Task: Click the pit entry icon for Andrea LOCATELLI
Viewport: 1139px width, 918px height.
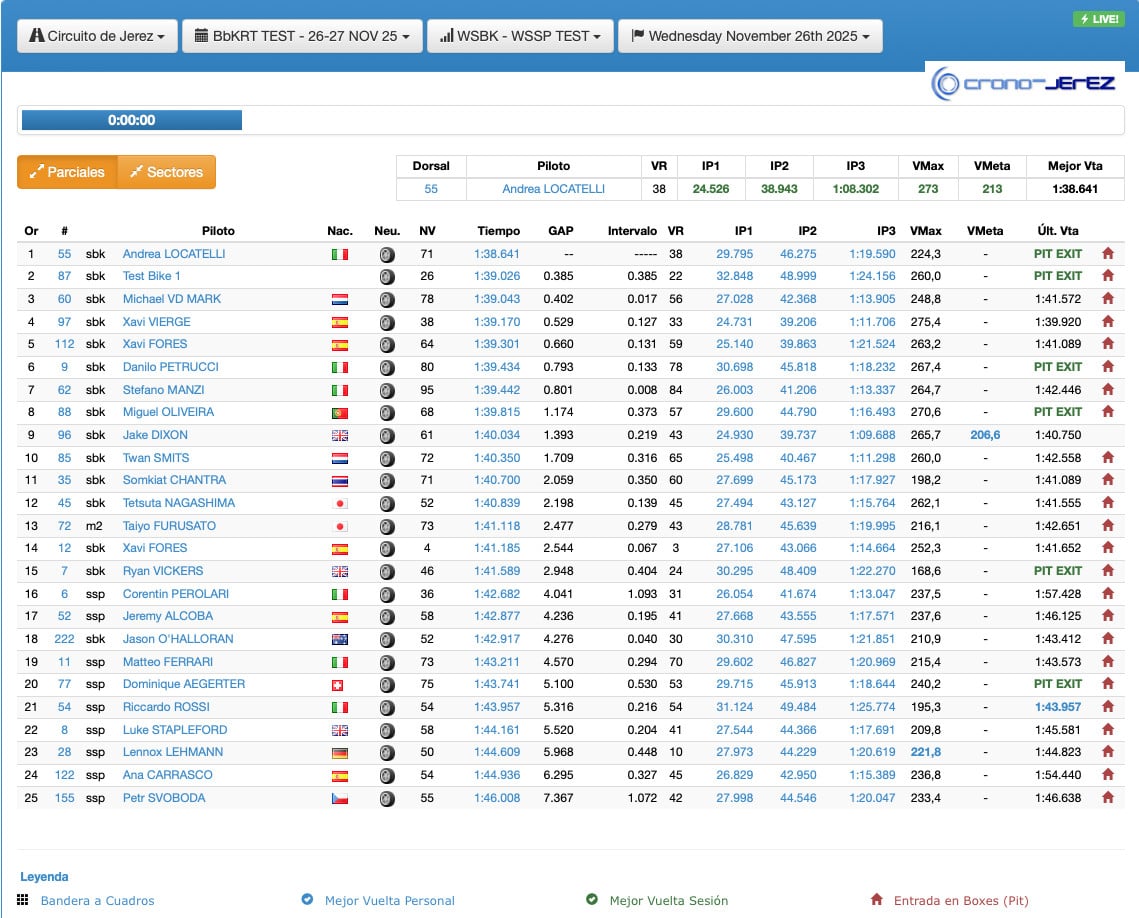Action: click(x=1107, y=254)
